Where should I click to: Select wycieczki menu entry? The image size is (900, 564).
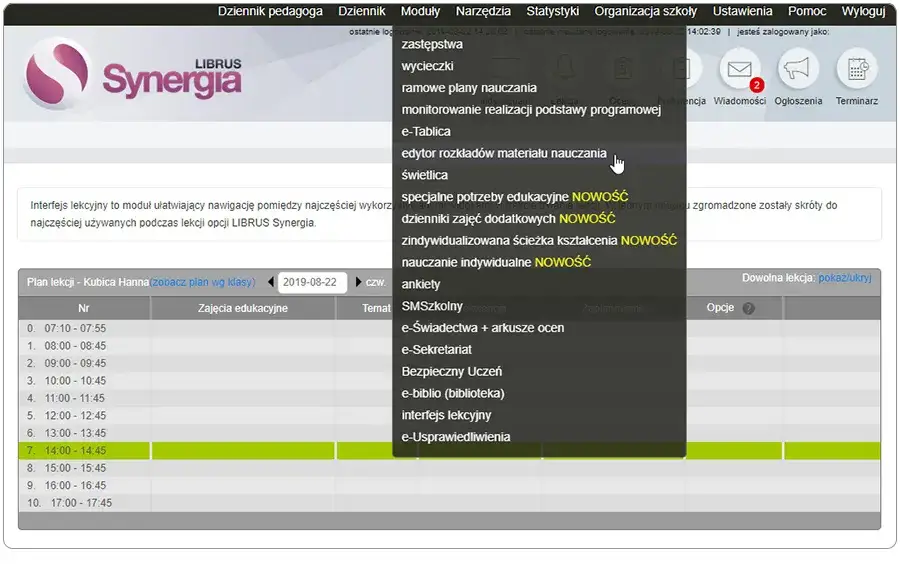[x=427, y=66]
